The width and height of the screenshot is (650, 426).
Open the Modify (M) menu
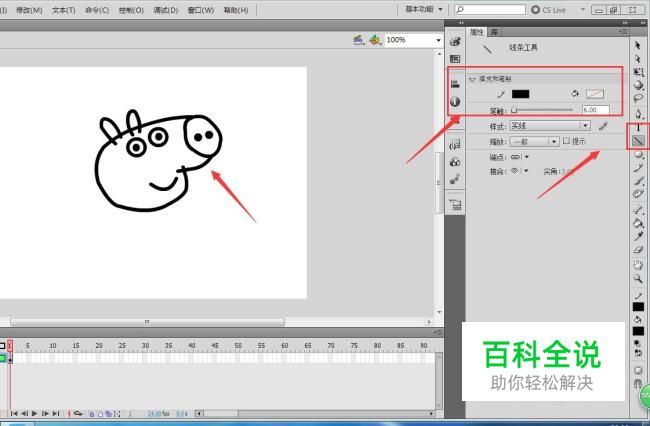(29, 10)
